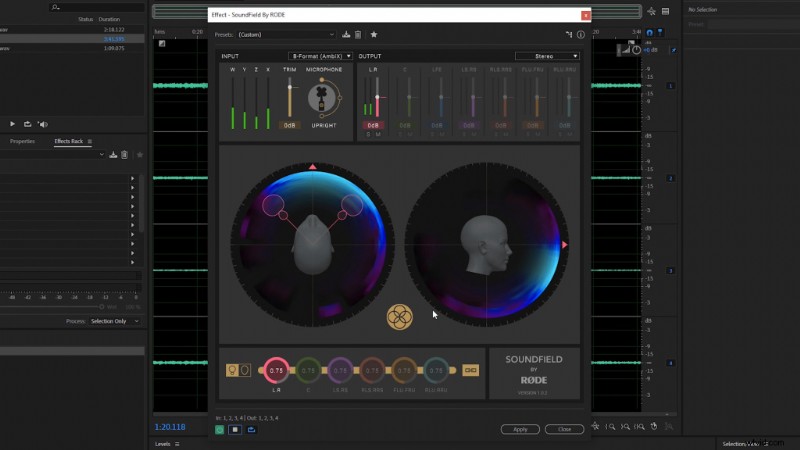Click the right pink virtual mic circle

click(x=352, y=205)
